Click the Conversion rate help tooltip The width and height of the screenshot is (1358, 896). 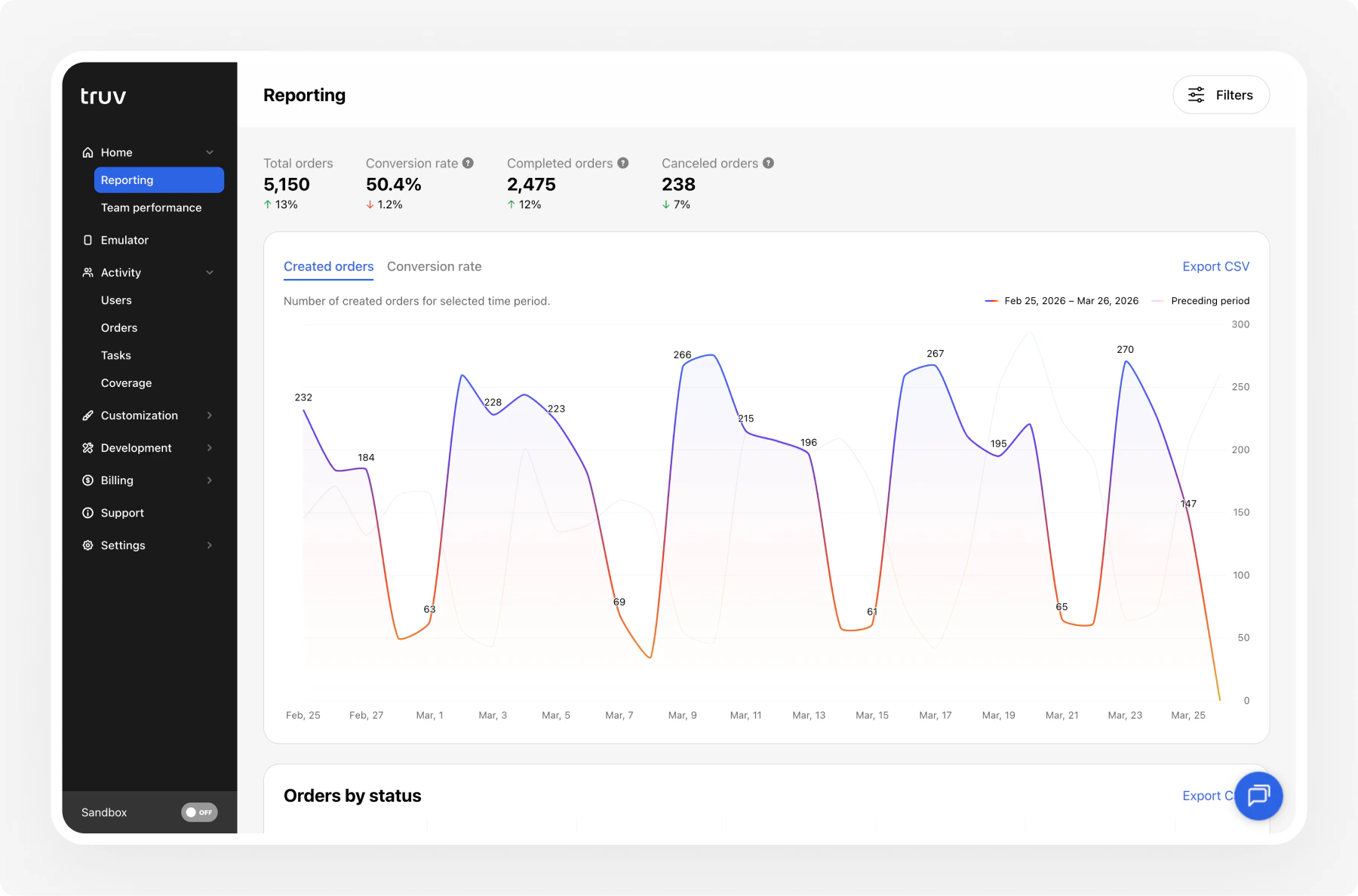point(469,162)
